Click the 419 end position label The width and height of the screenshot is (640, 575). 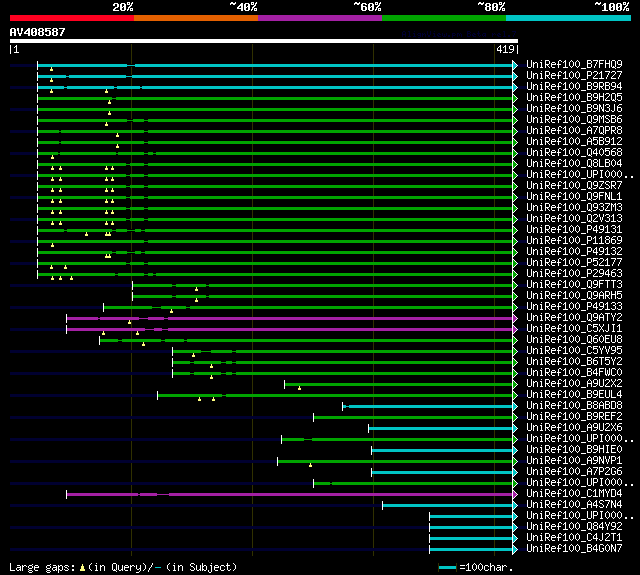pos(505,49)
